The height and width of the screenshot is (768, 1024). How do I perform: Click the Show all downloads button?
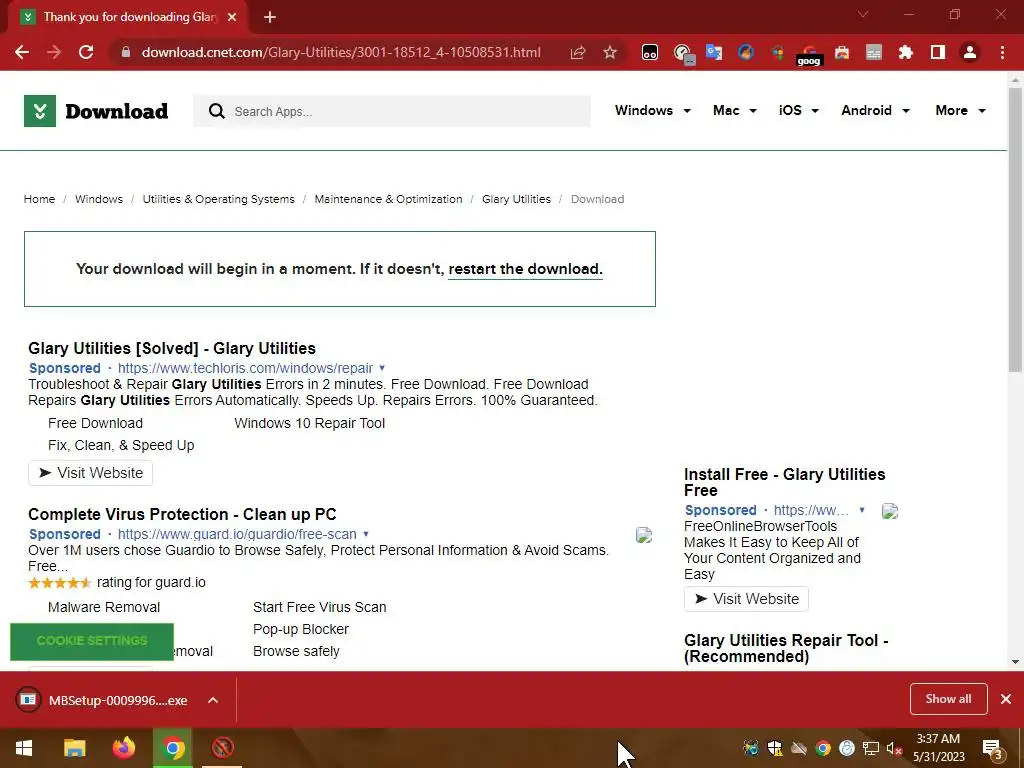tap(948, 699)
